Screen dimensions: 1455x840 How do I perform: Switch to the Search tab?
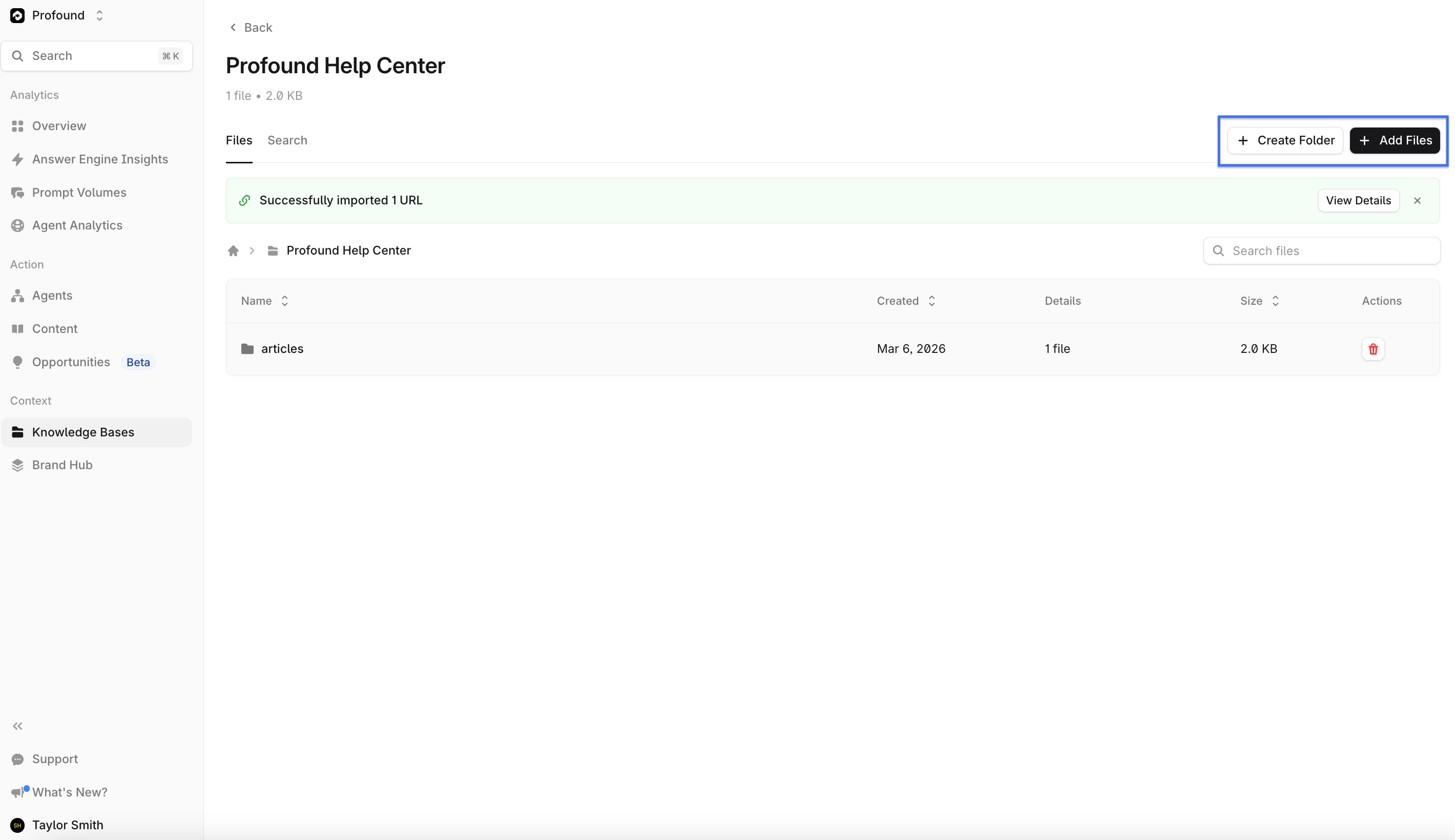[x=287, y=140]
